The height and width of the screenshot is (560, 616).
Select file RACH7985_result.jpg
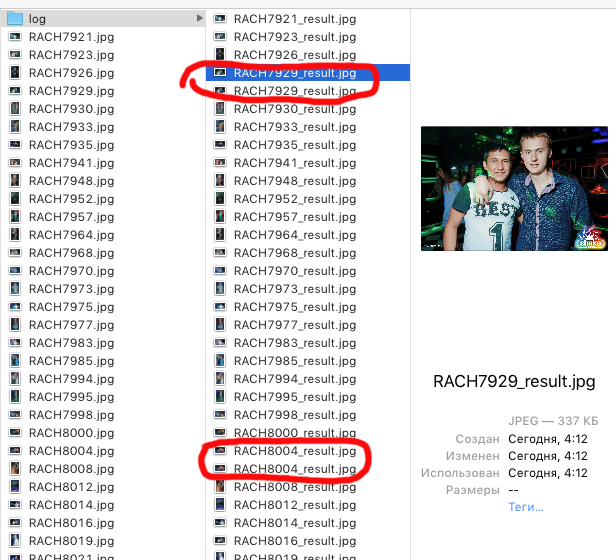click(x=295, y=361)
